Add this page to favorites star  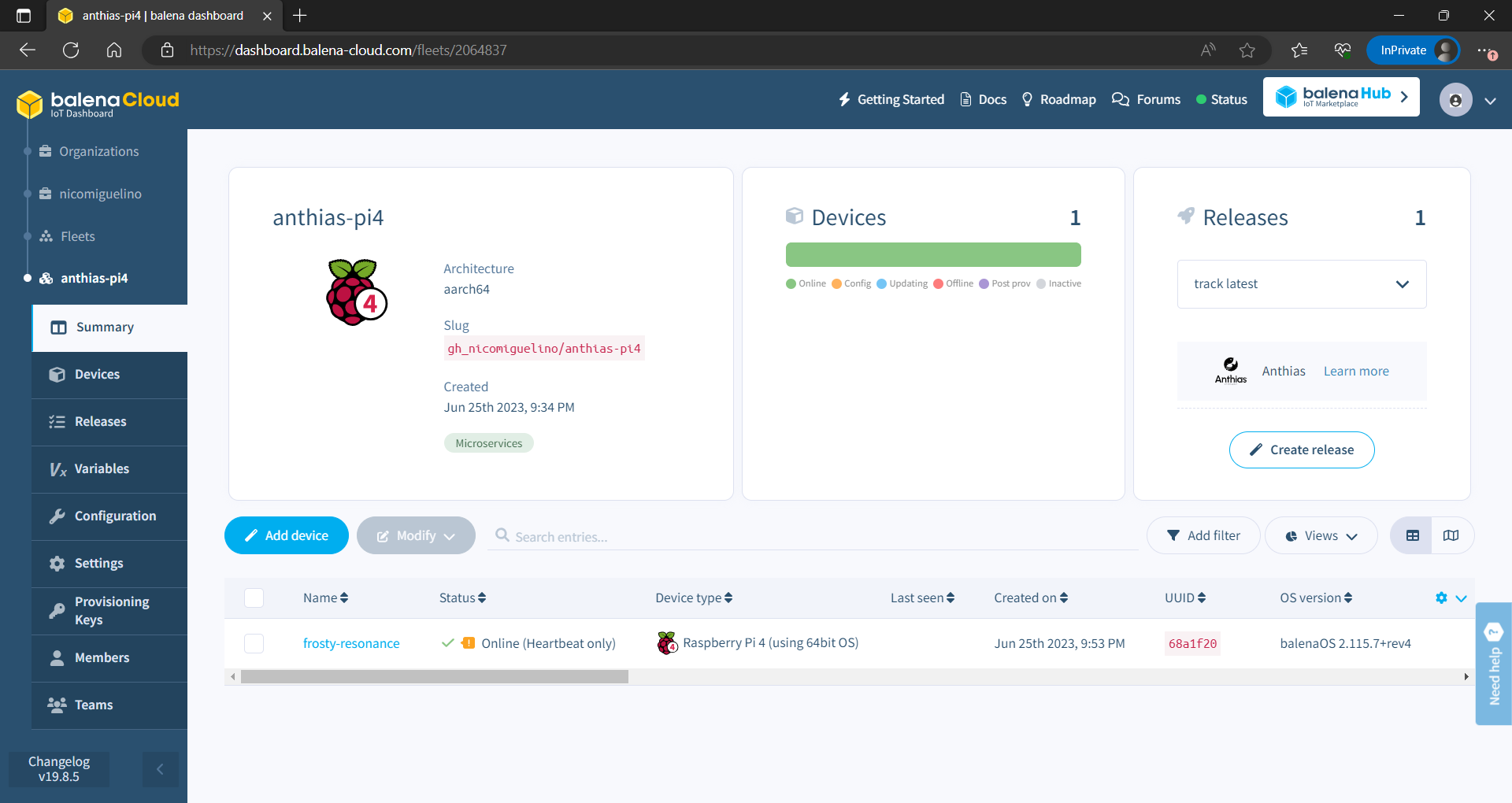tap(1247, 50)
